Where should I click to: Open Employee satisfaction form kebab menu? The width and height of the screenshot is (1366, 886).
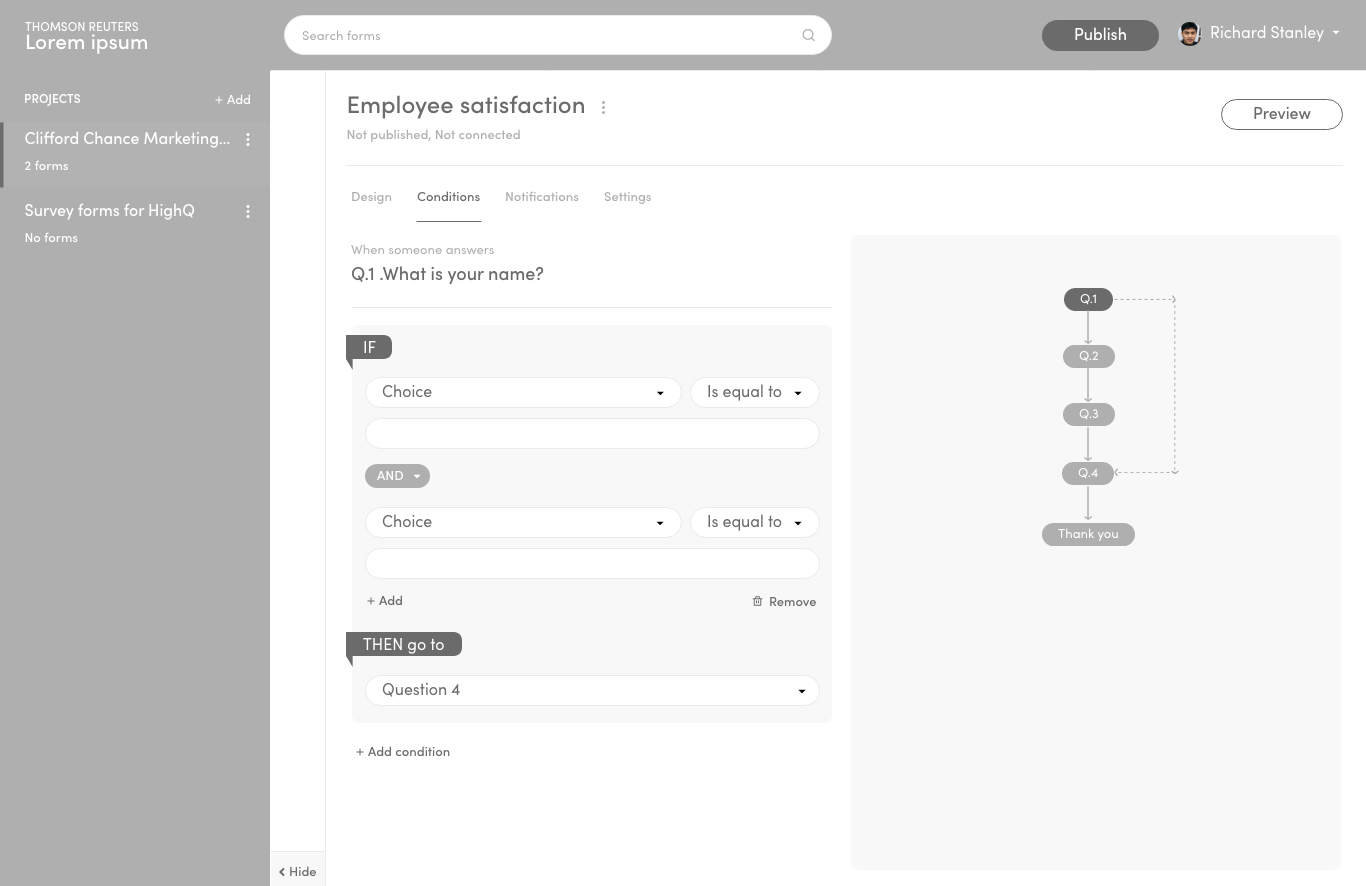tap(603, 107)
